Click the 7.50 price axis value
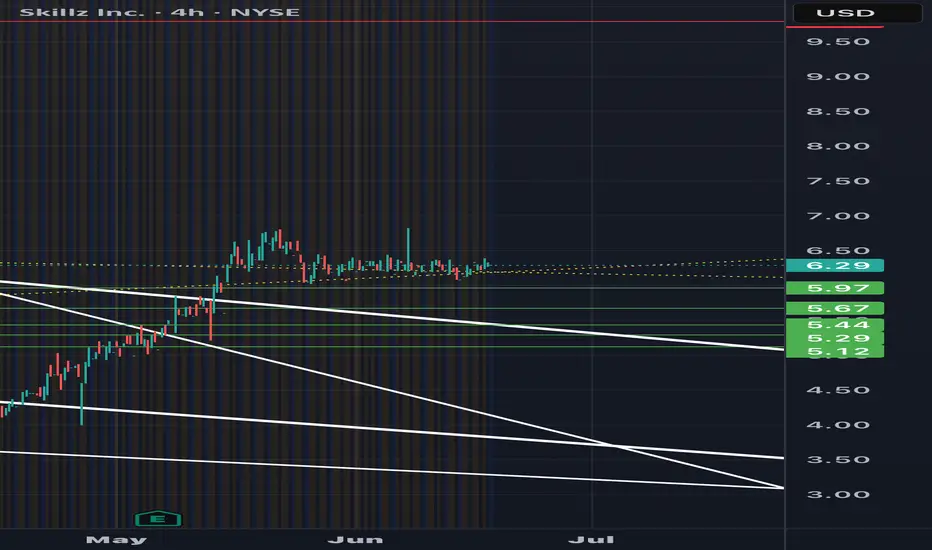Screen dimensions: 932x550 pyautogui.click(x=838, y=181)
